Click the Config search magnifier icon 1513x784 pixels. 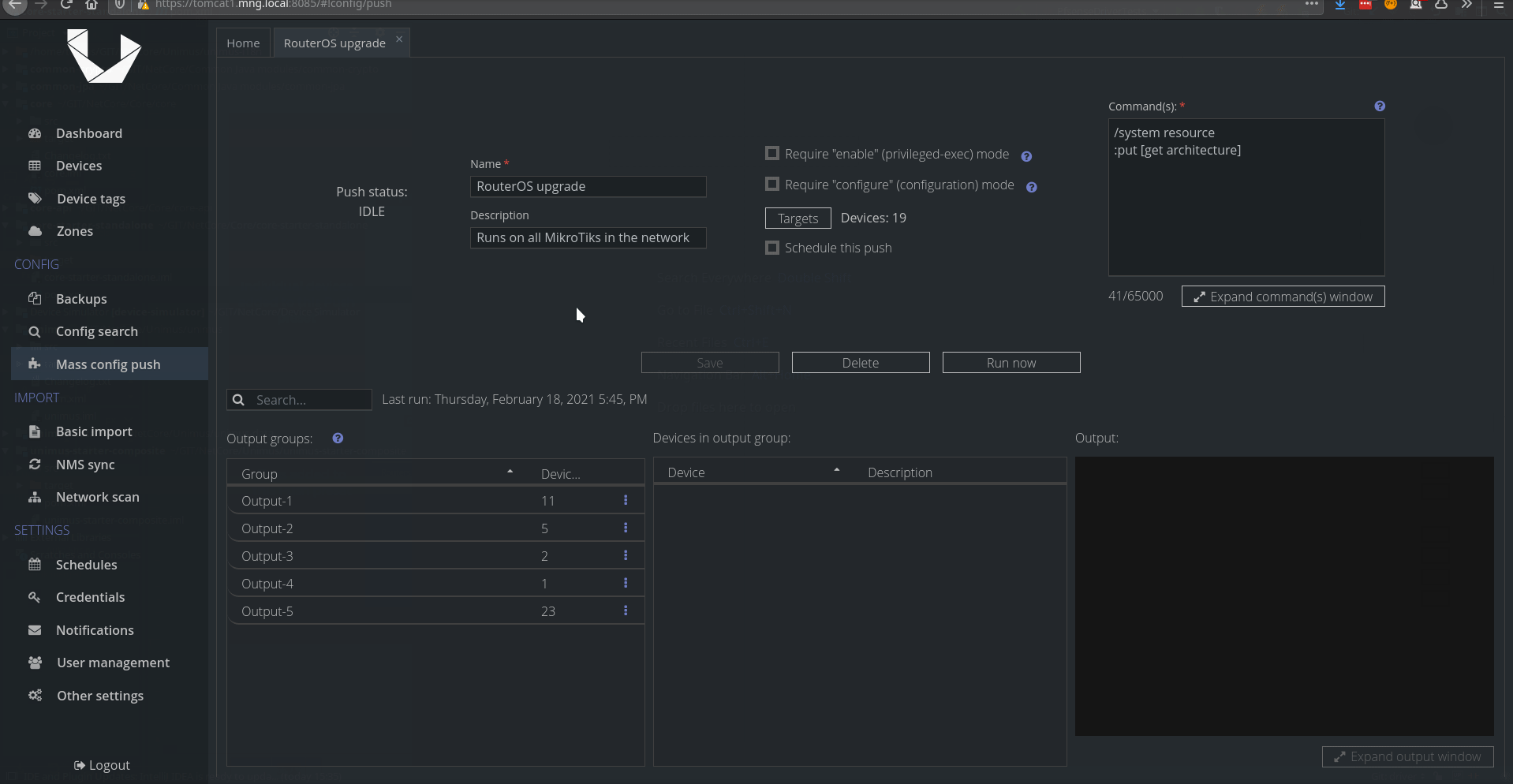click(x=35, y=331)
